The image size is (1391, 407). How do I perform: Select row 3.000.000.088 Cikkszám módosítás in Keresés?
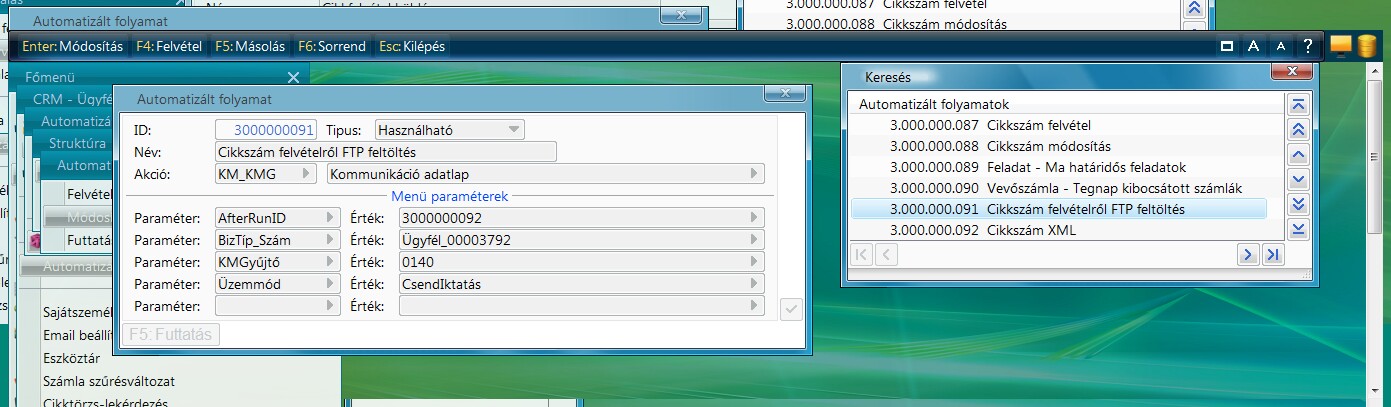click(1058, 146)
